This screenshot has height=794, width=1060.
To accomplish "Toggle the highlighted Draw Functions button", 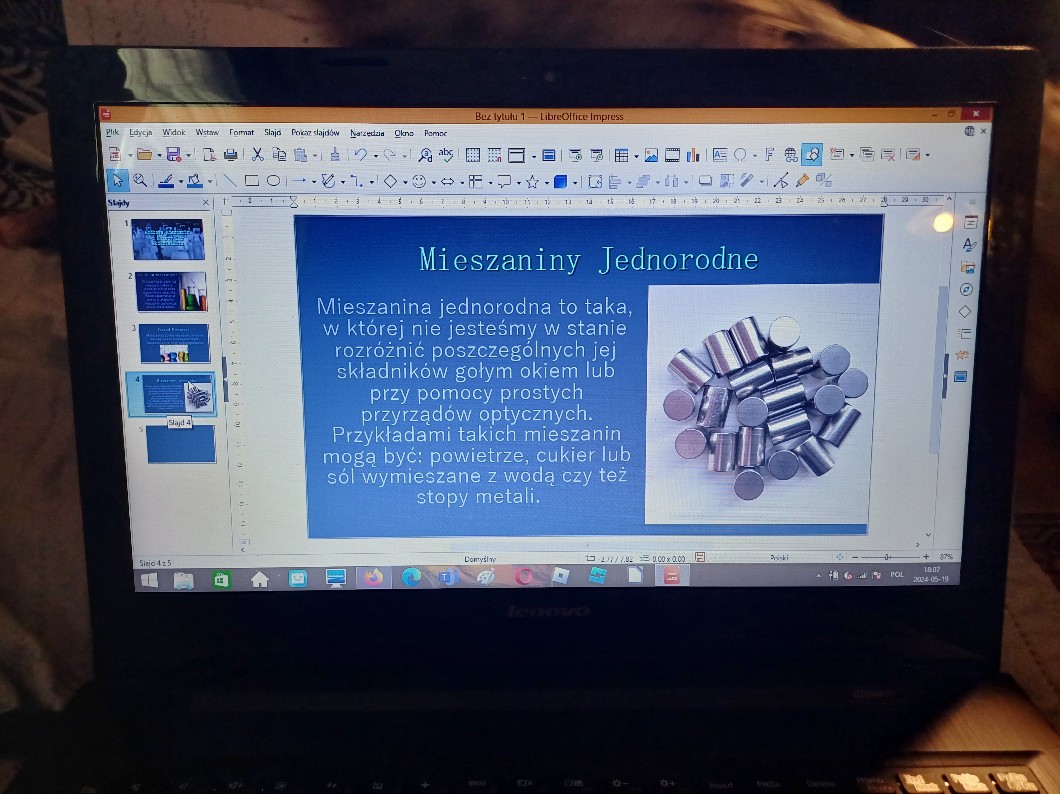I will click(812, 154).
